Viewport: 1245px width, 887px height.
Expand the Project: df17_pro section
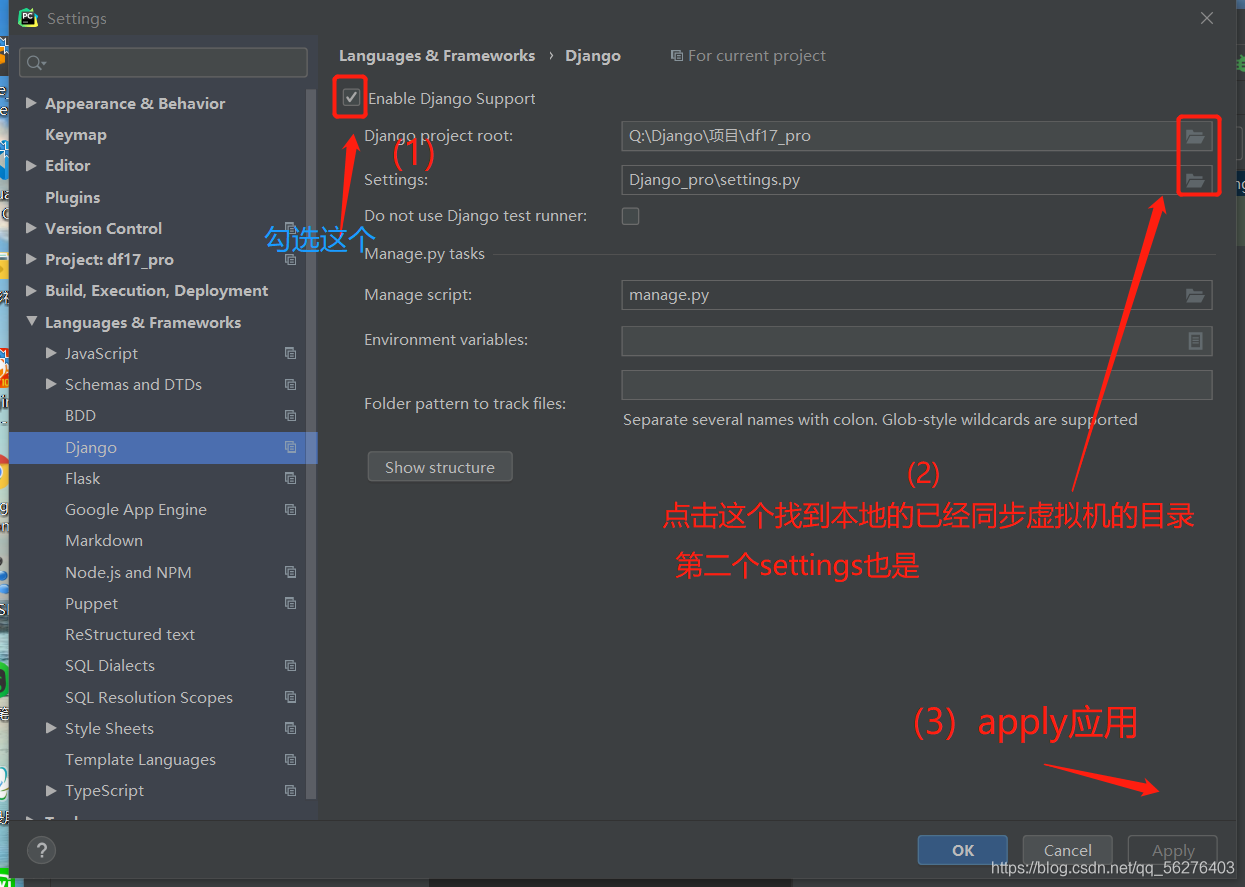pyautogui.click(x=31, y=259)
